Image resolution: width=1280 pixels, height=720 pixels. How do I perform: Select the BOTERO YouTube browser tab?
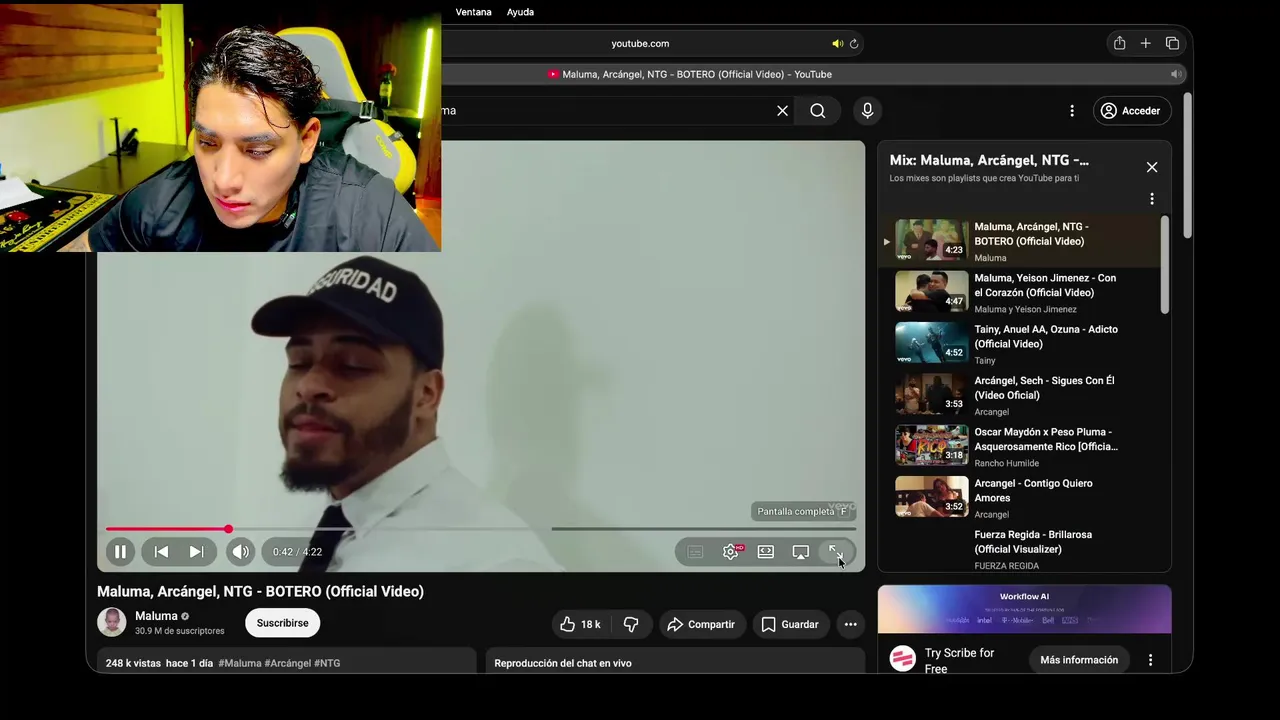click(x=690, y=74)
